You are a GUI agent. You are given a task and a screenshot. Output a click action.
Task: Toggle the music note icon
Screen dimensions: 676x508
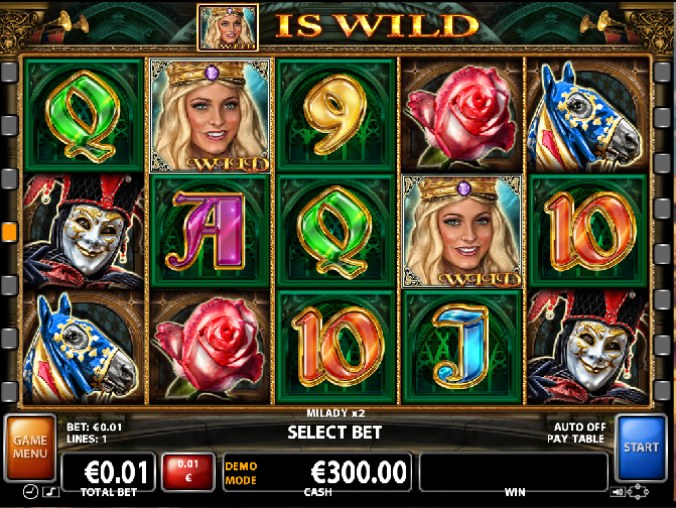click(x=51, y=492)
